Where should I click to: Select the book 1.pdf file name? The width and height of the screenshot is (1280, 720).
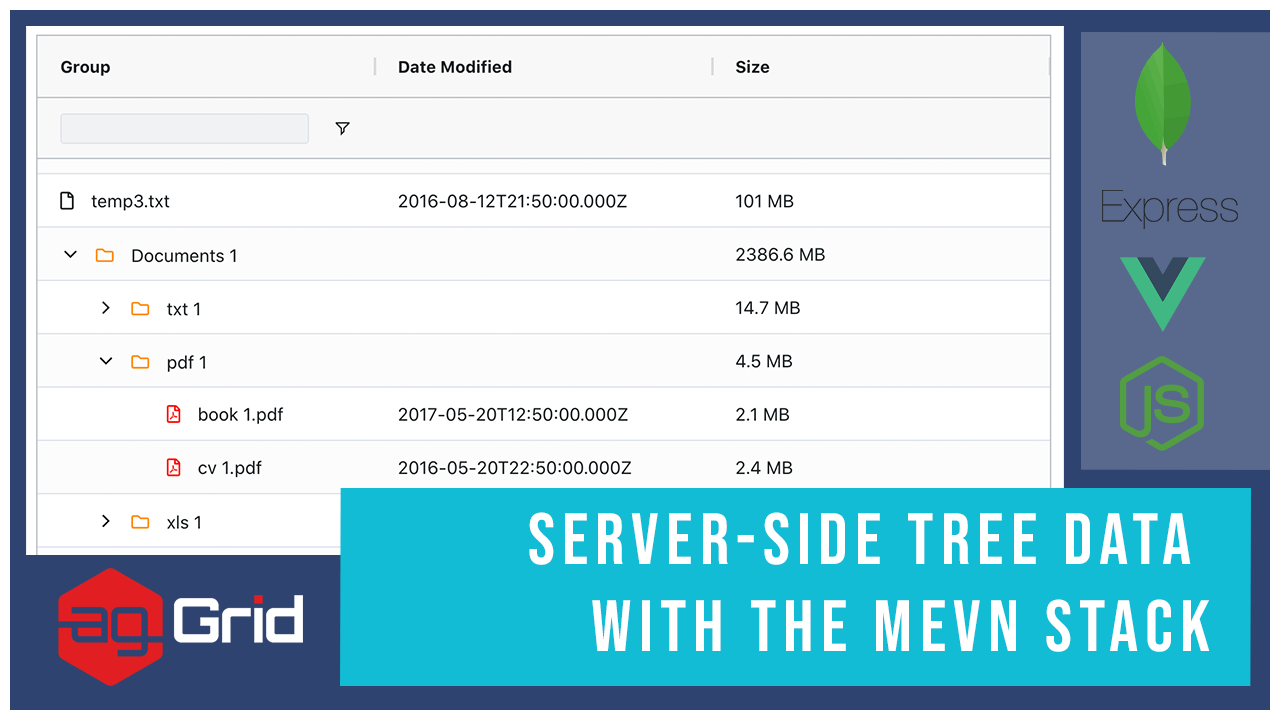pos(240,414)
